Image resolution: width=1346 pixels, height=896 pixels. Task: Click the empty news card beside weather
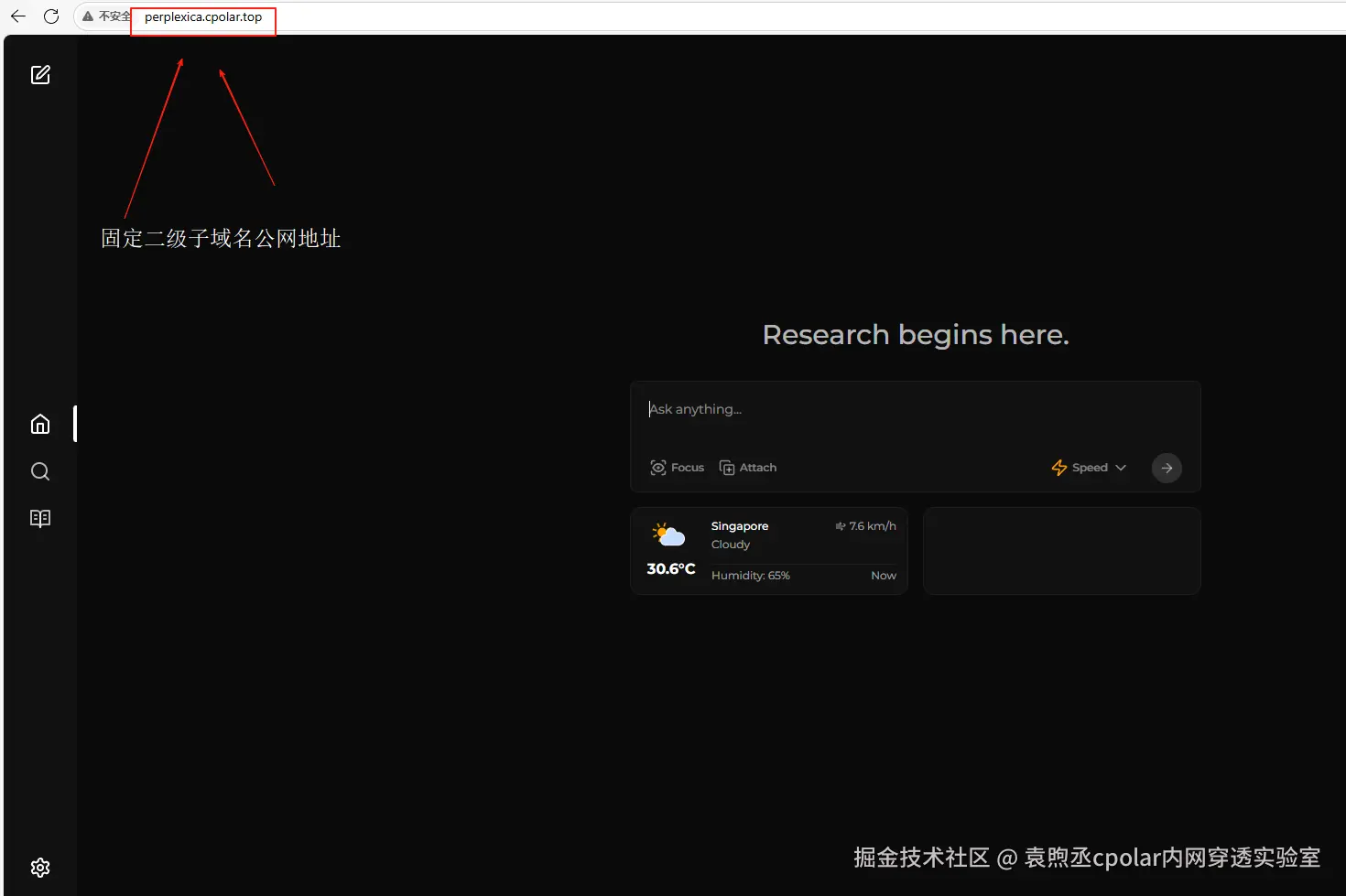(1062, 551)
